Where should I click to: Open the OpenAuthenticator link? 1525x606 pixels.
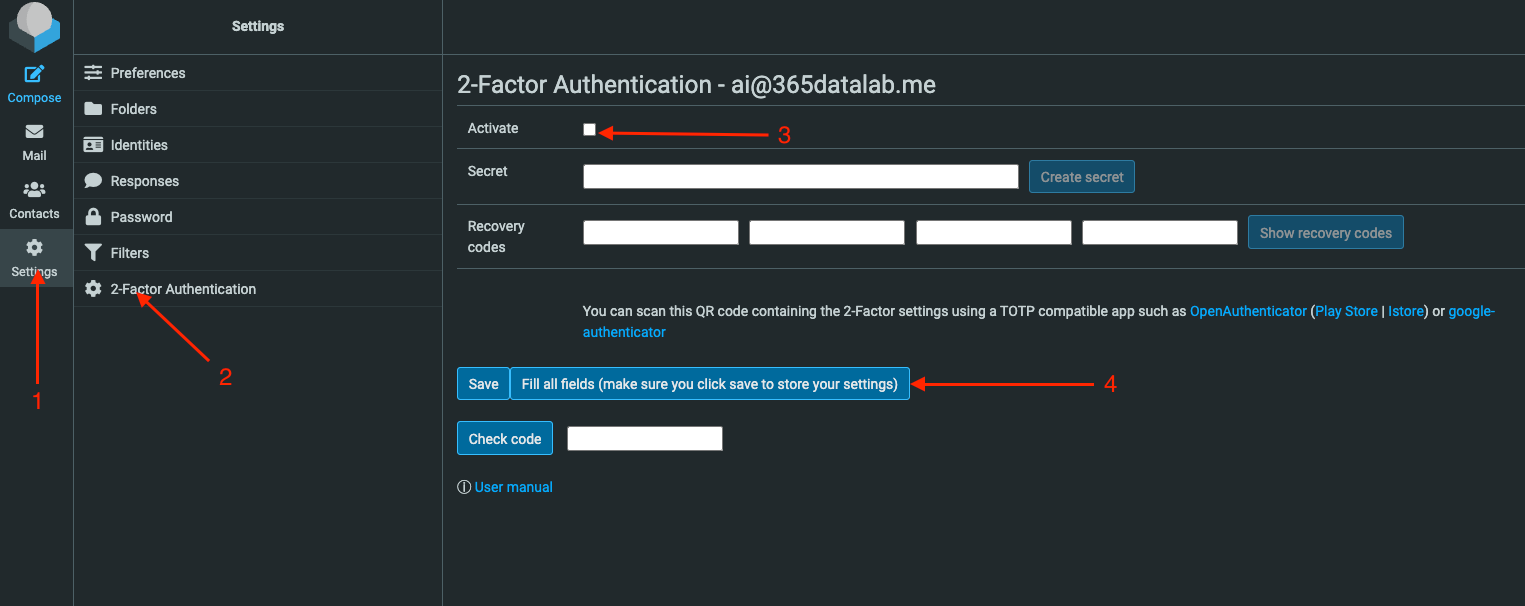pos(1248,311)
